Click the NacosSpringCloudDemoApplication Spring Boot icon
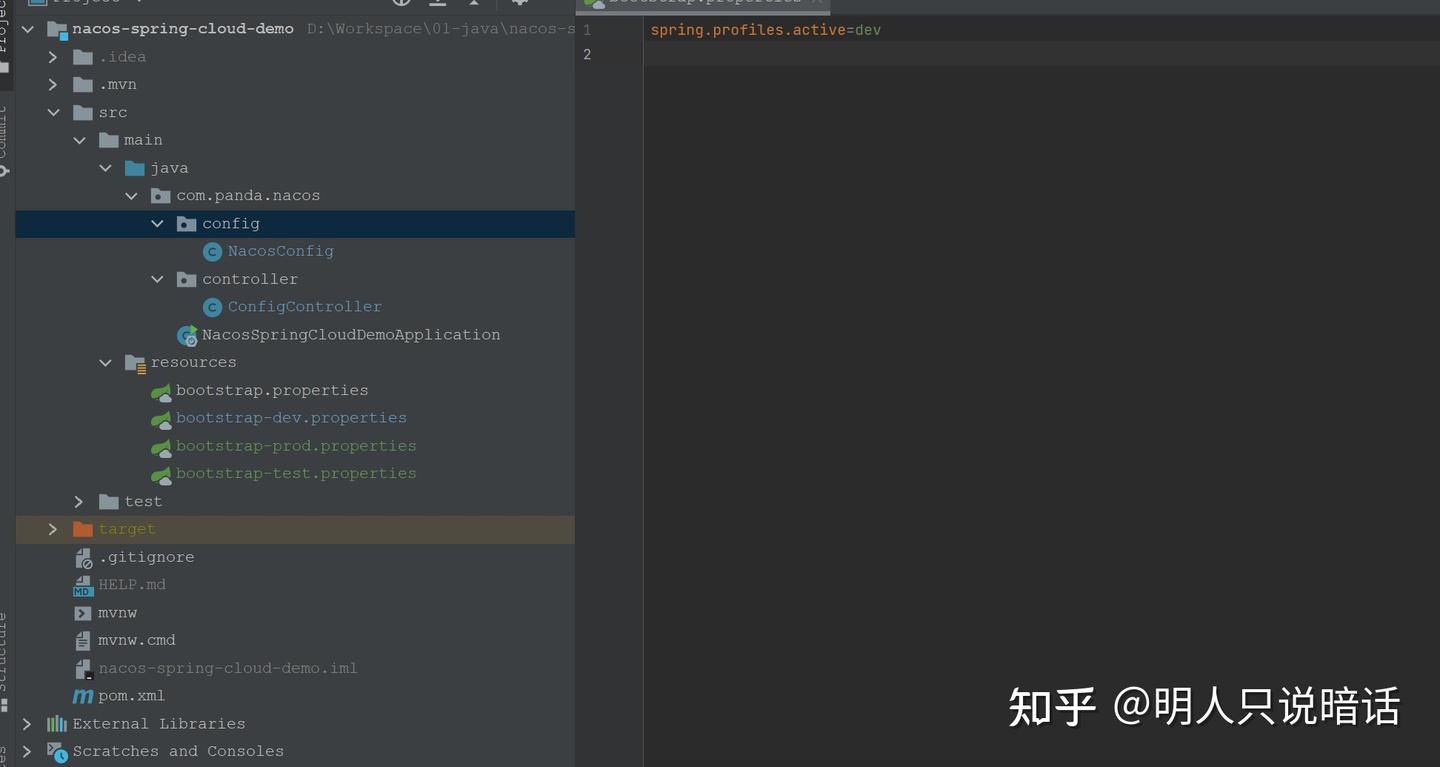This screenshot has height=767, width=1440. [x=187, y=336]
